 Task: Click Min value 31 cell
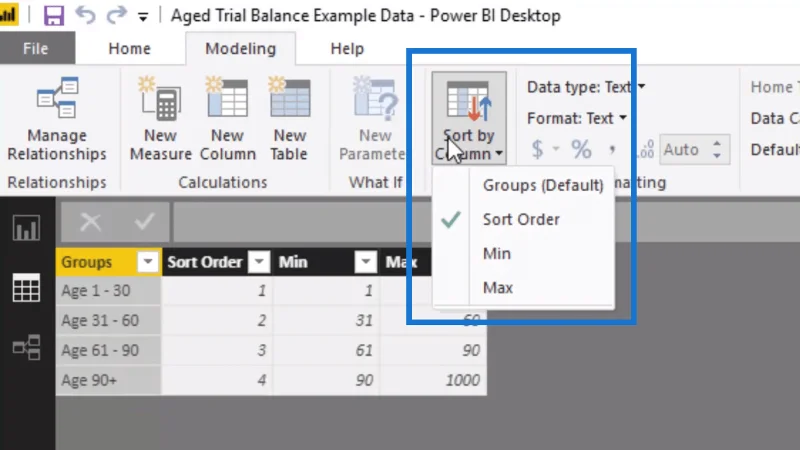[327, 320]
